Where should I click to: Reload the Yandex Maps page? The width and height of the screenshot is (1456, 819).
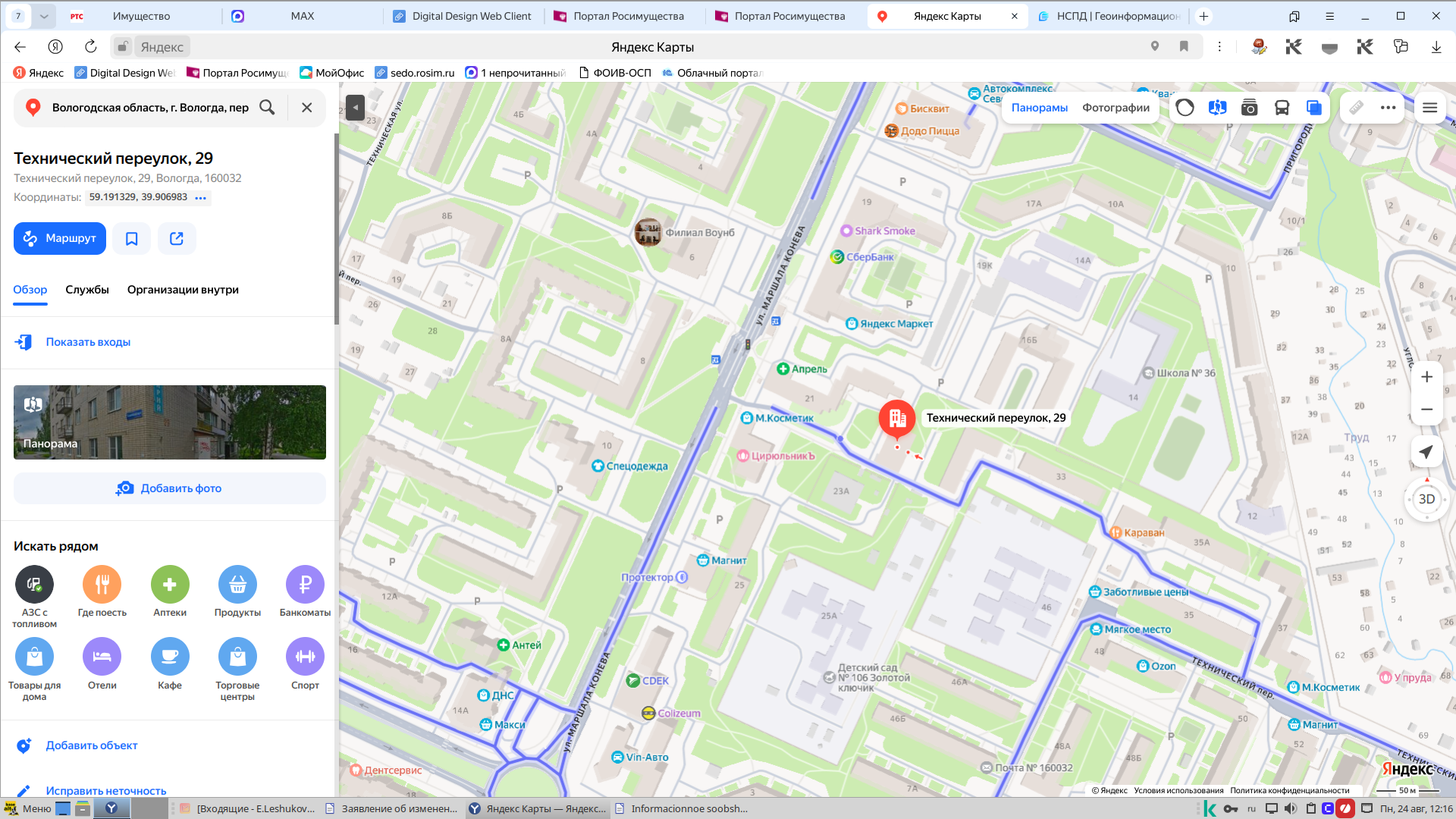point(91,47)
